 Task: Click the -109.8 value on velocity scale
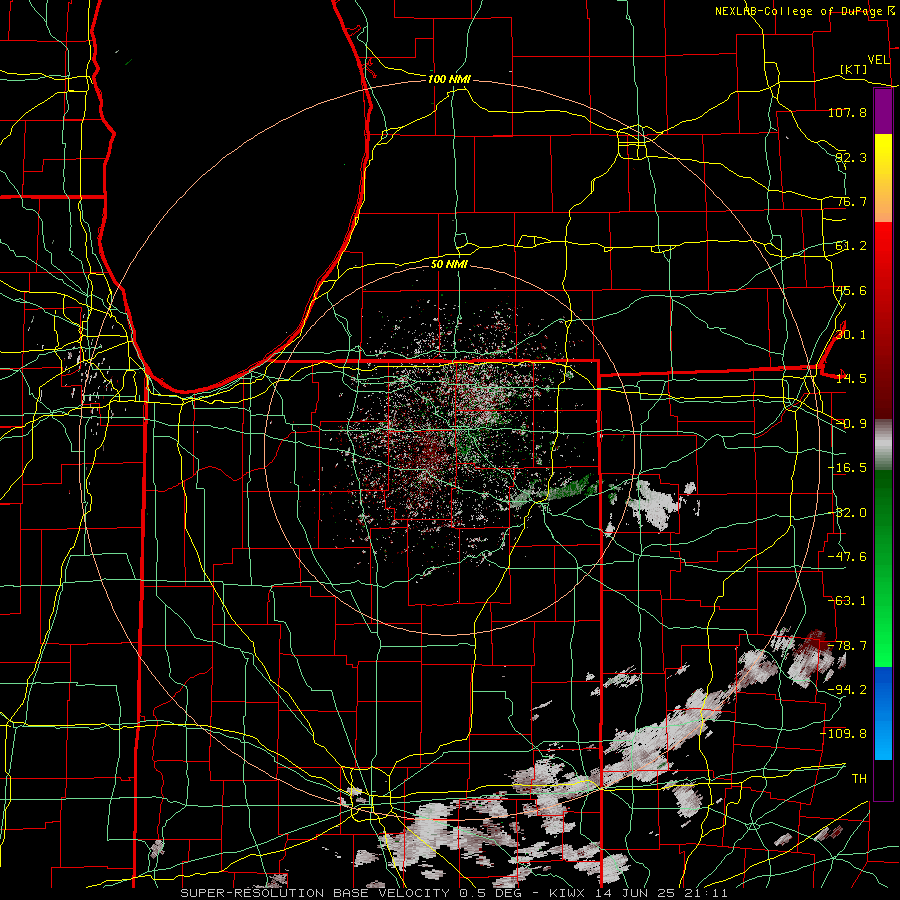844,734
